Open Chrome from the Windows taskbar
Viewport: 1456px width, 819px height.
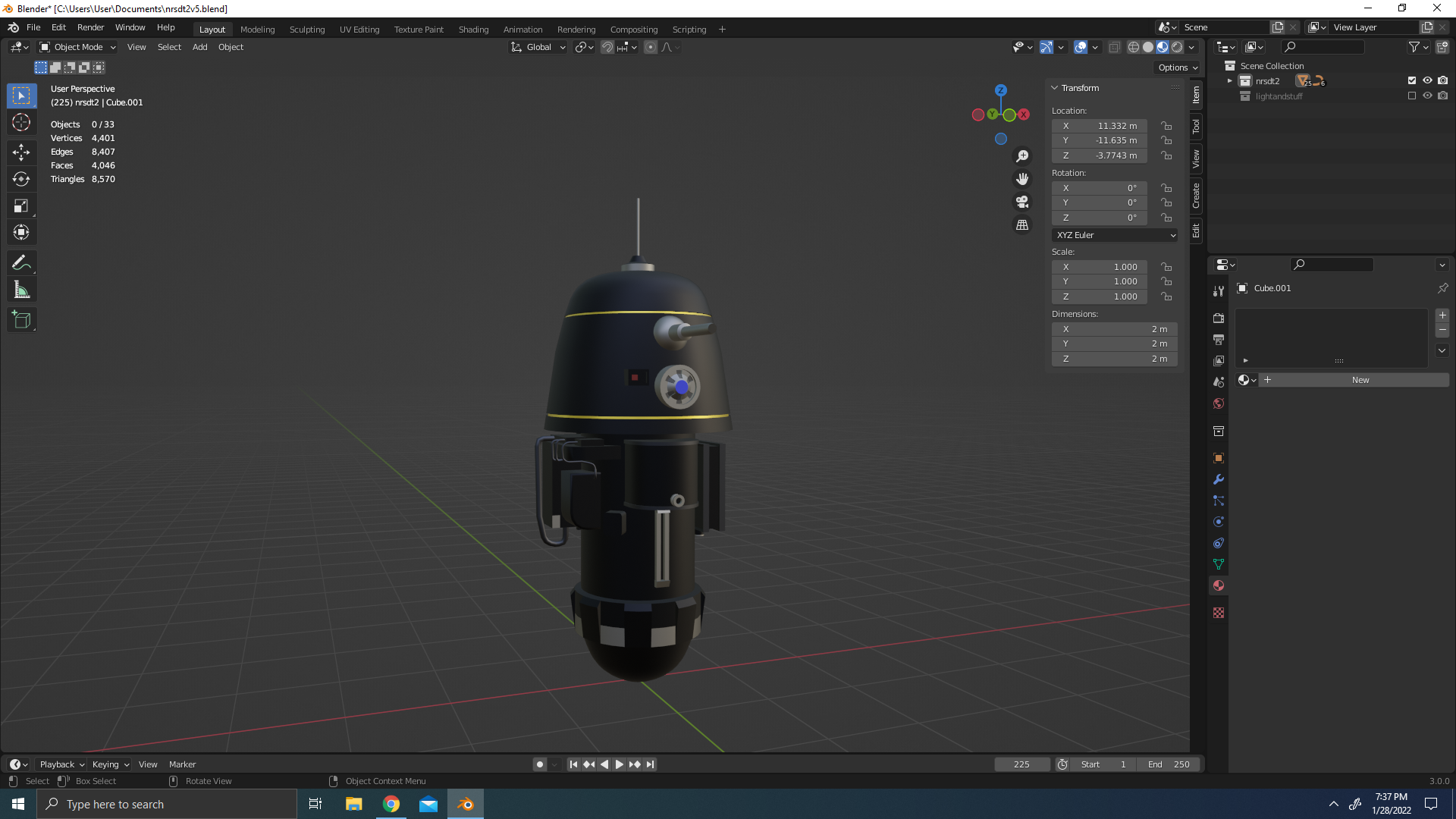[391, 804]
